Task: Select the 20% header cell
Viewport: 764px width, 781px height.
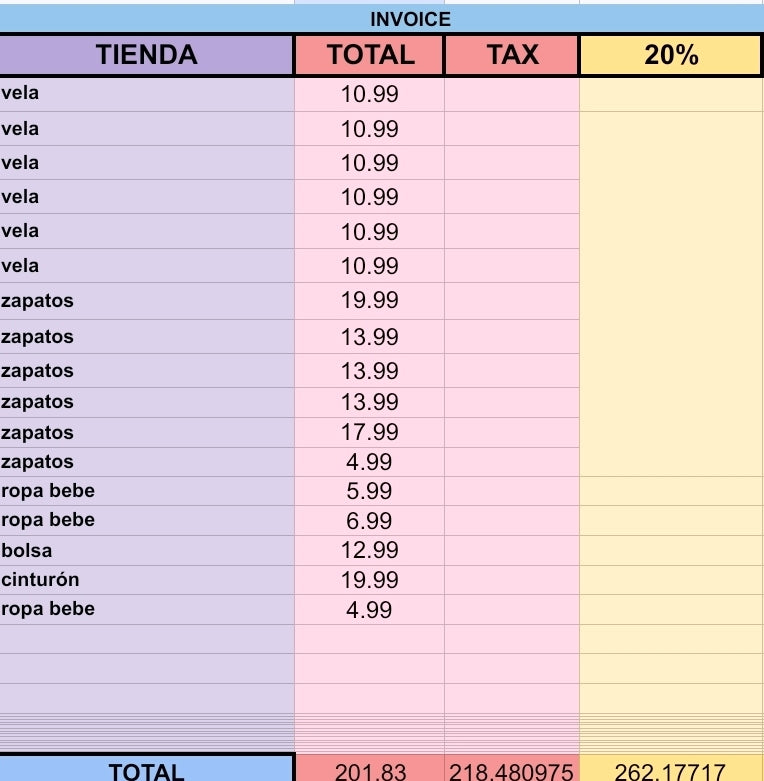Action: [x=670, y=55]
